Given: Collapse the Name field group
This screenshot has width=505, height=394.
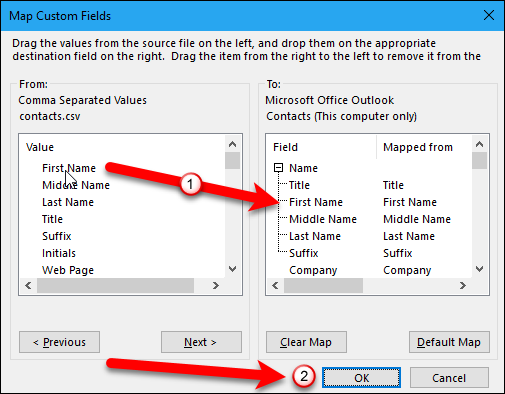Looking at the screenshot, I should pos(278,168).
